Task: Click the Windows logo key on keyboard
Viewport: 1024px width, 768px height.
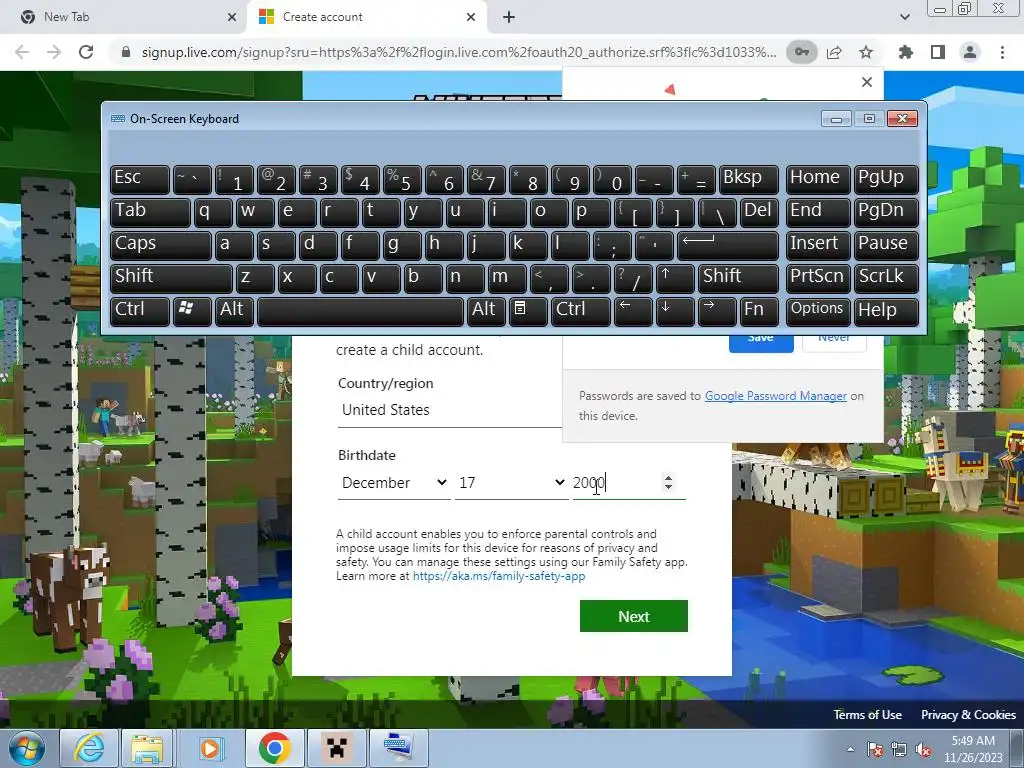Action: [191, 310]
